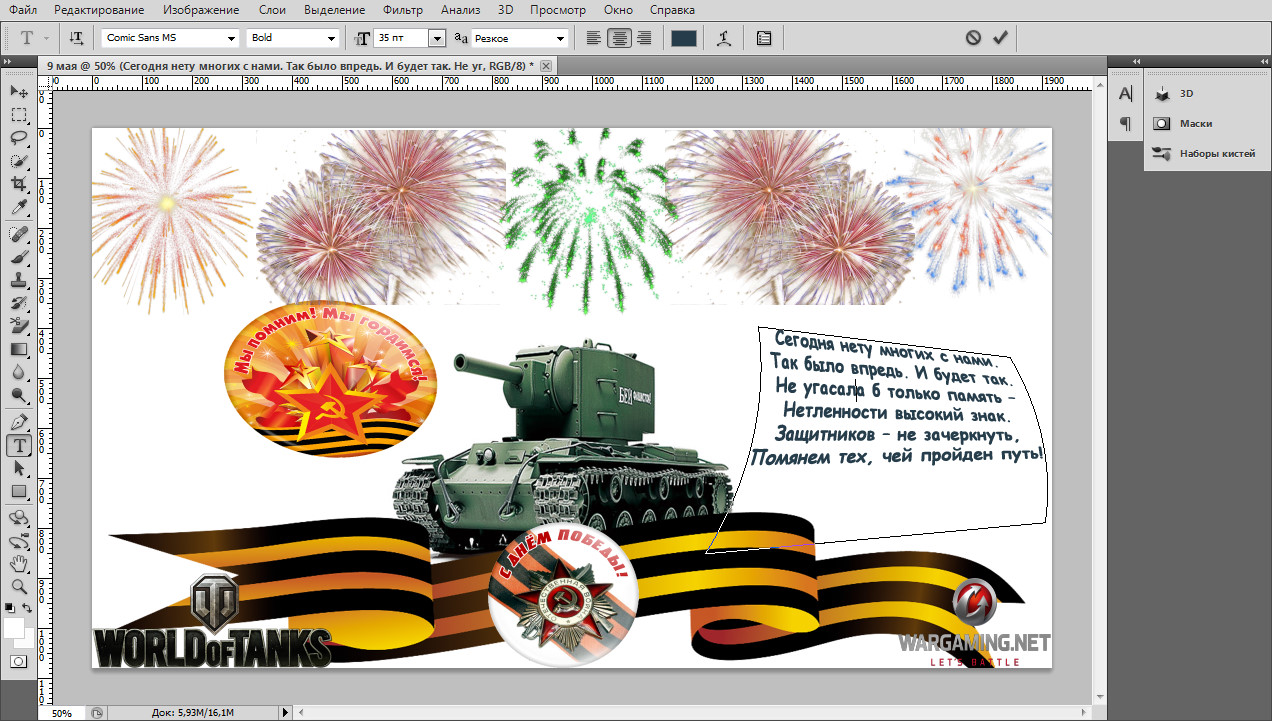Select the Quick Selection tool

coord(18,161)
